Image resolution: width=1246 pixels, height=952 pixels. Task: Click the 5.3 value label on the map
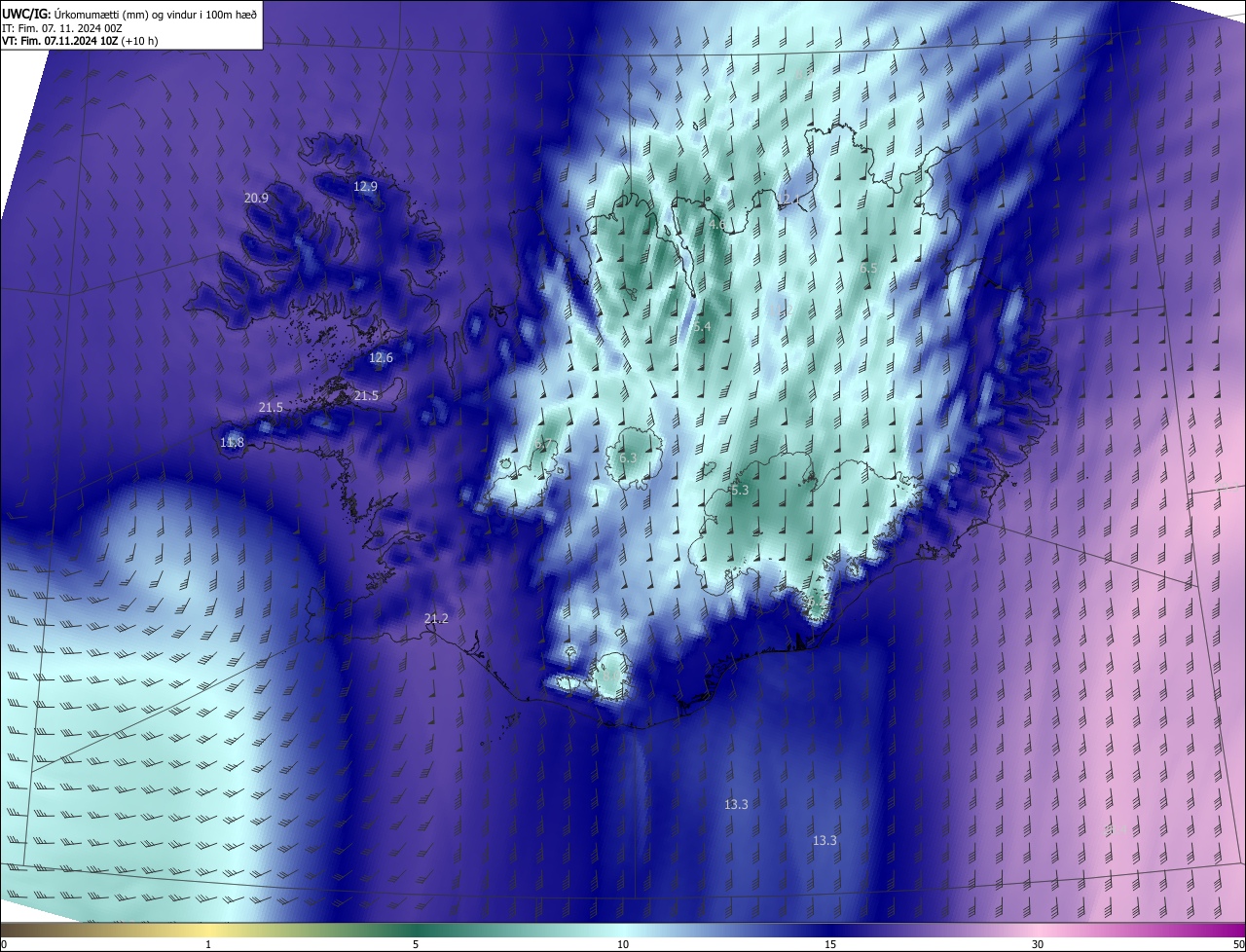740,490
